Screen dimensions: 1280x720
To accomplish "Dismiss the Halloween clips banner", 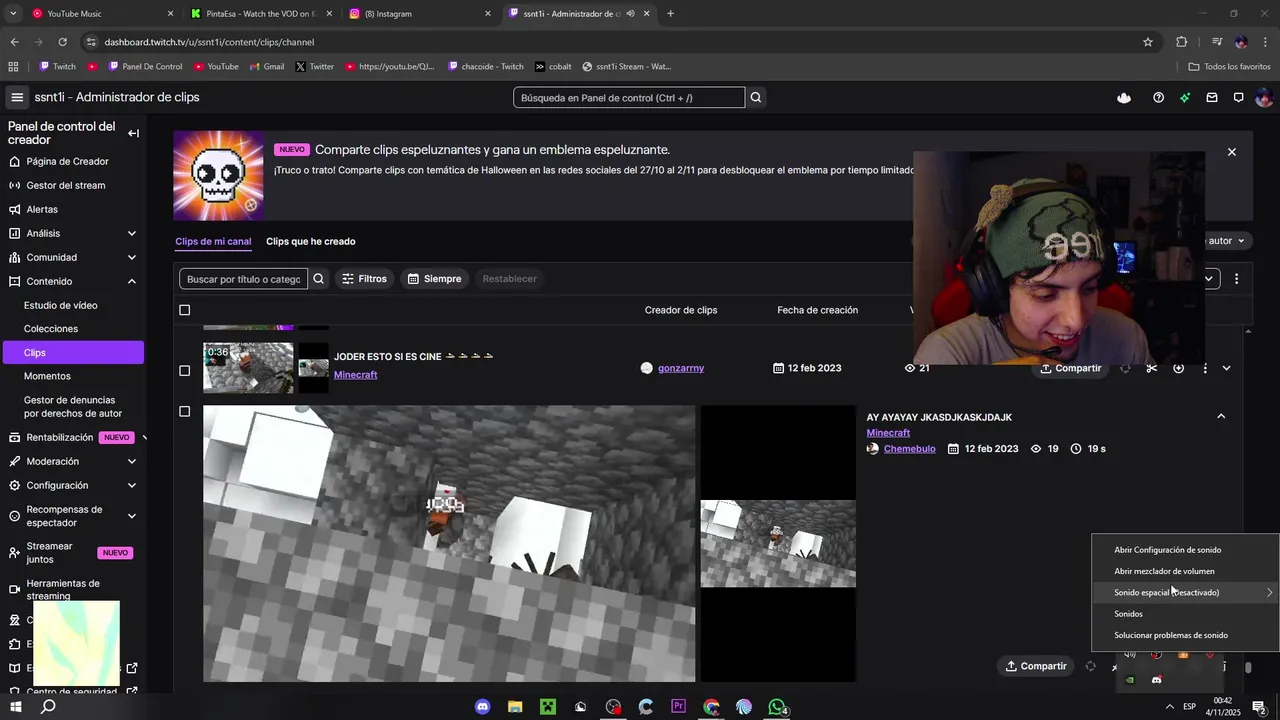I will click(1231, 152).
